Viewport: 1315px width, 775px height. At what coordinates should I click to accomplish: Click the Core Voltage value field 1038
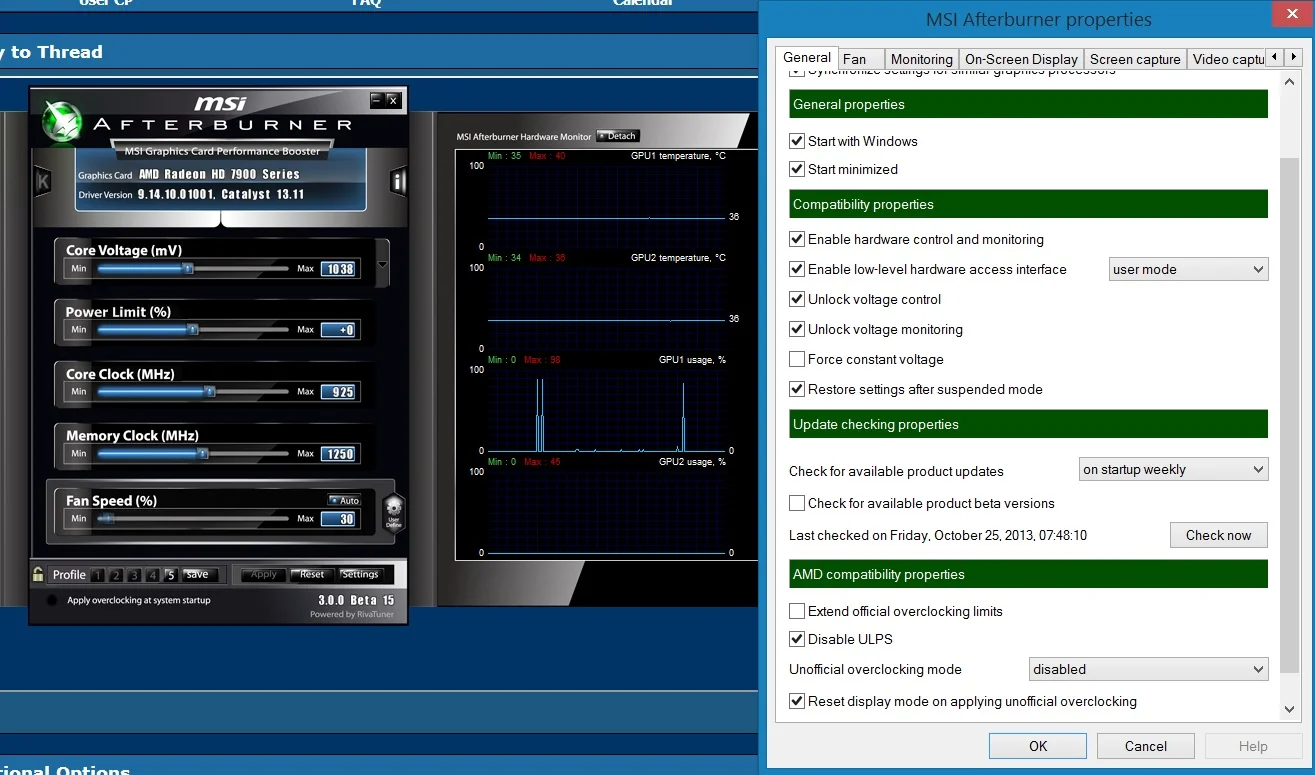click(338, 268)
